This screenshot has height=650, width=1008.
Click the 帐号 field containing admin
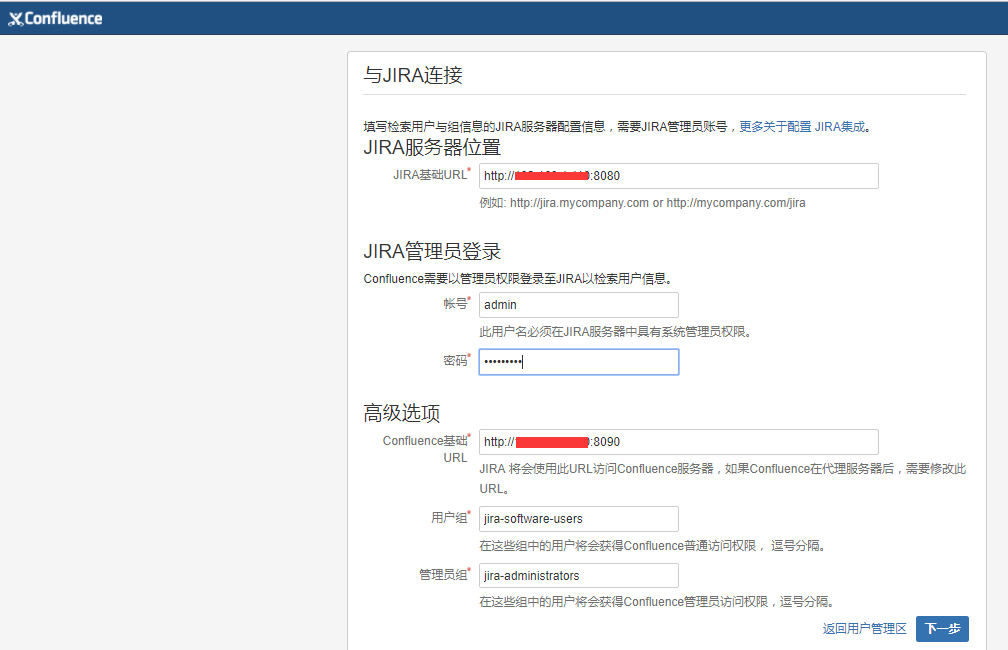coord(579,305)
